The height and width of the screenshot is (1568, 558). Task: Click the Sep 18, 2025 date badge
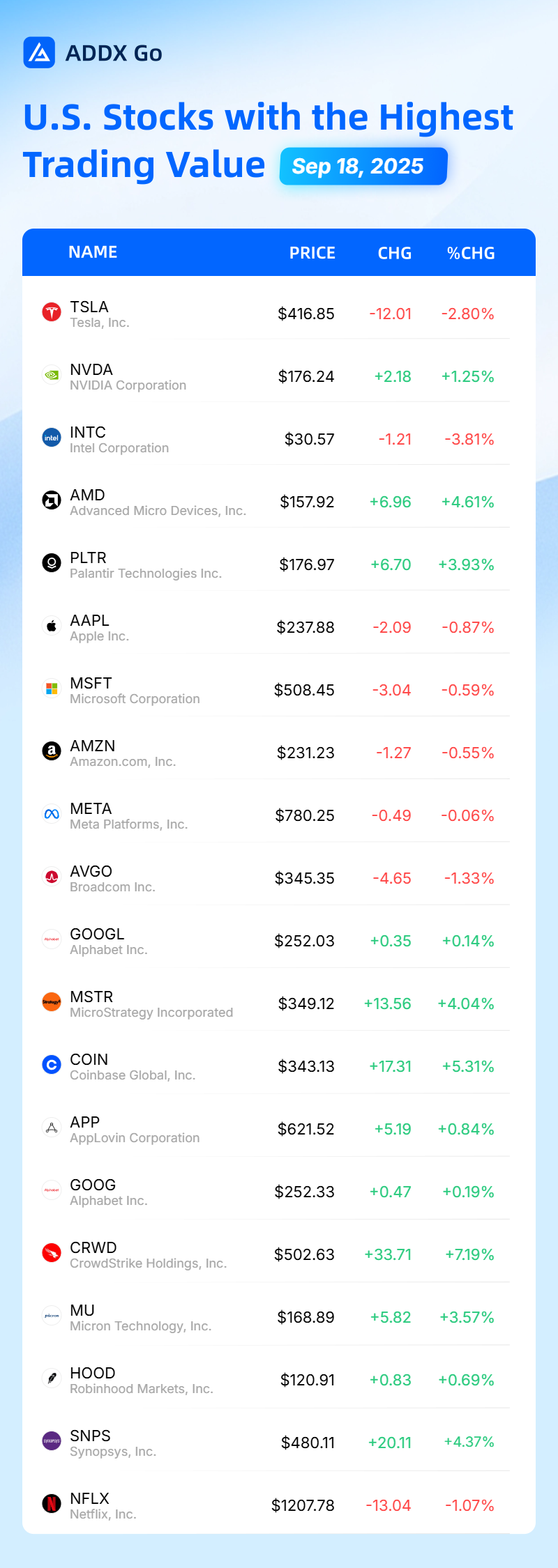click(x=363, y=166)
